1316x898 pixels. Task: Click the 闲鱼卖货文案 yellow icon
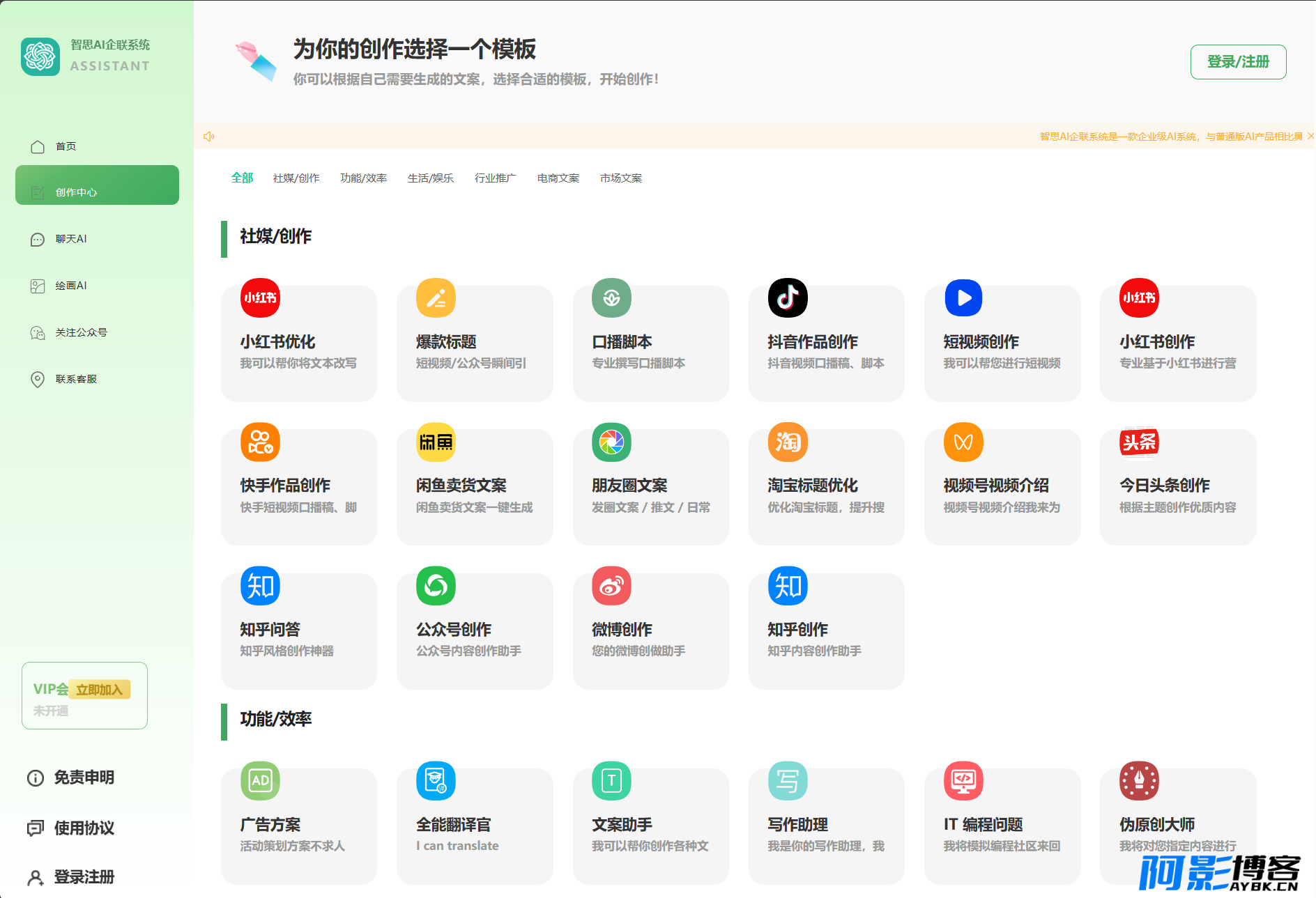coord(436,442)
